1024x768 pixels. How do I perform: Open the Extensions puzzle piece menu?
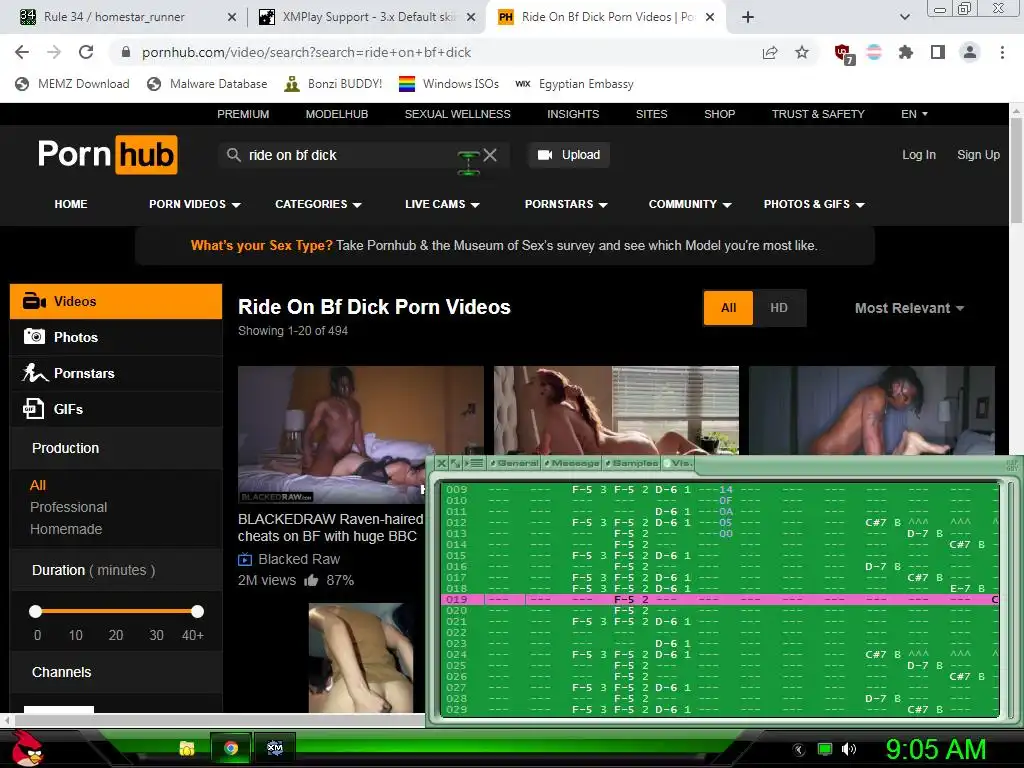click(x=905, y=52)
